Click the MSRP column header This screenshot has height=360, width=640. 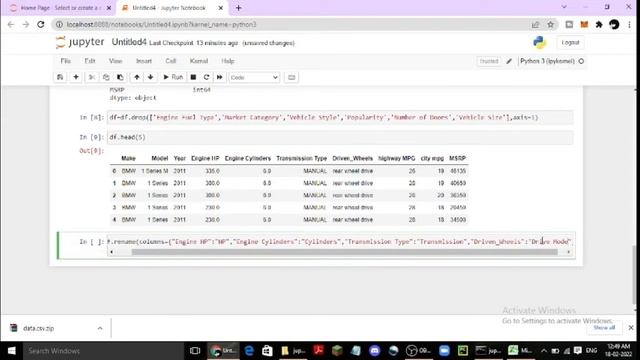[457, 158]
